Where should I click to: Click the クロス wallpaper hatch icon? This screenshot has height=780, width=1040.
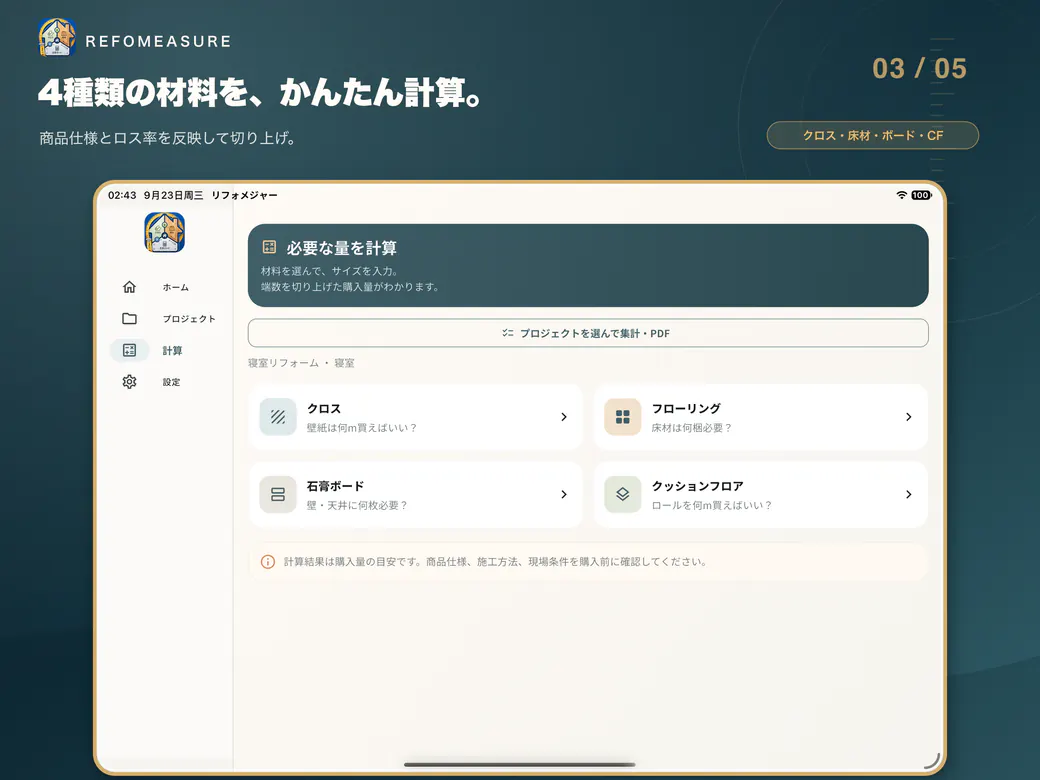point(278,417)
